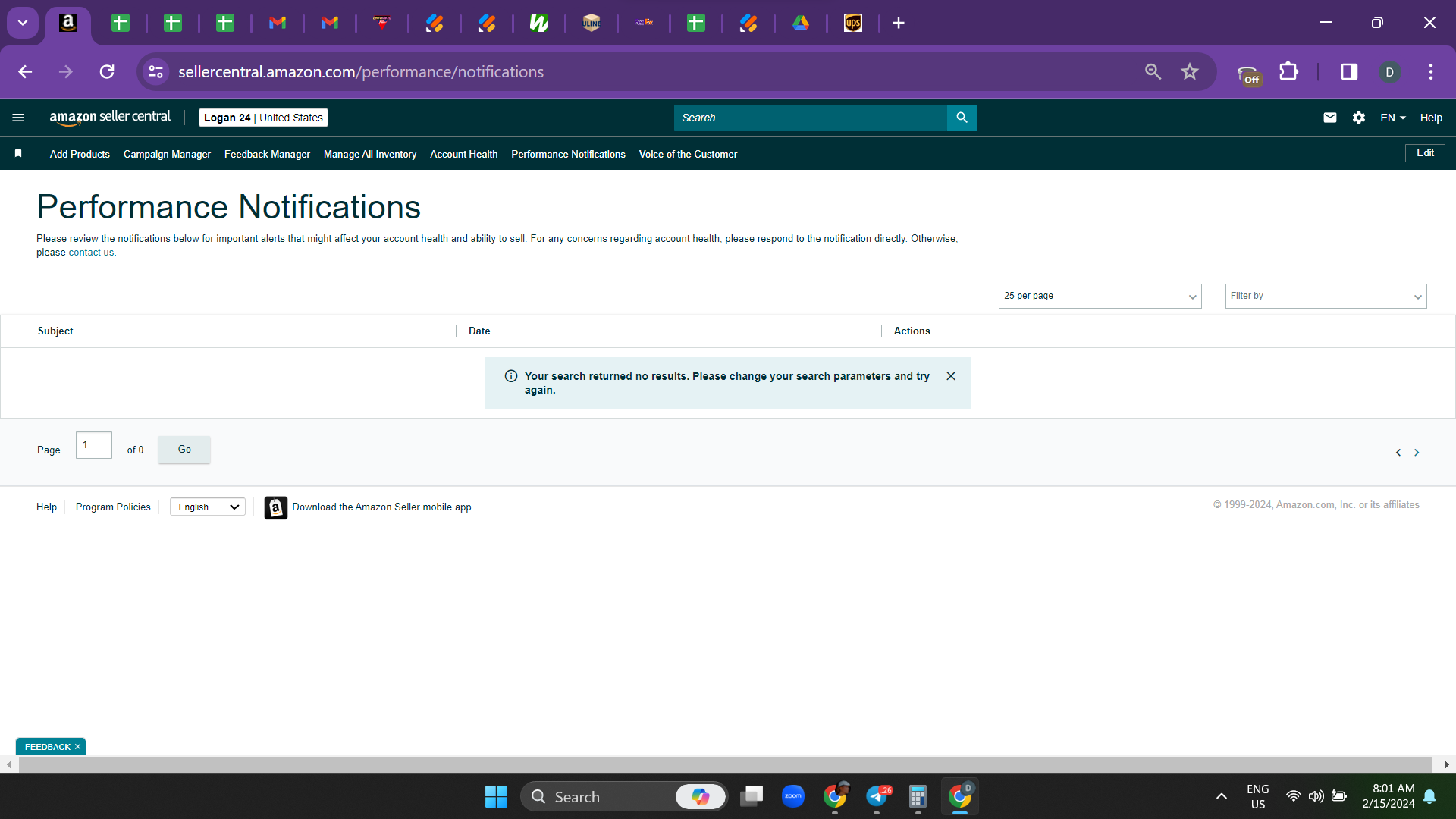
Task: Sort by Subject column header
Action: (55, 331)
